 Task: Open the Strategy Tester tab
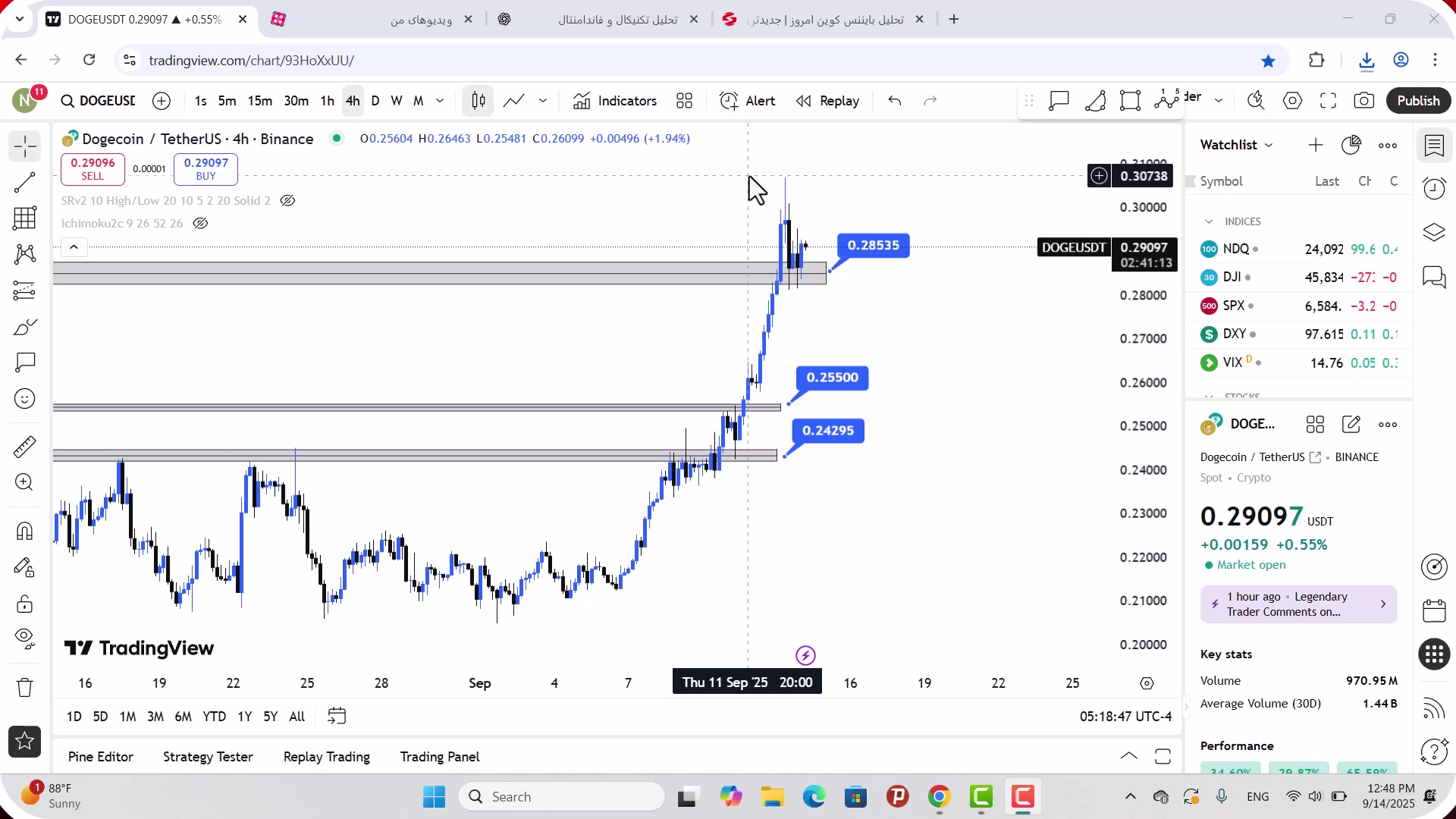click(x=208, y=757)
